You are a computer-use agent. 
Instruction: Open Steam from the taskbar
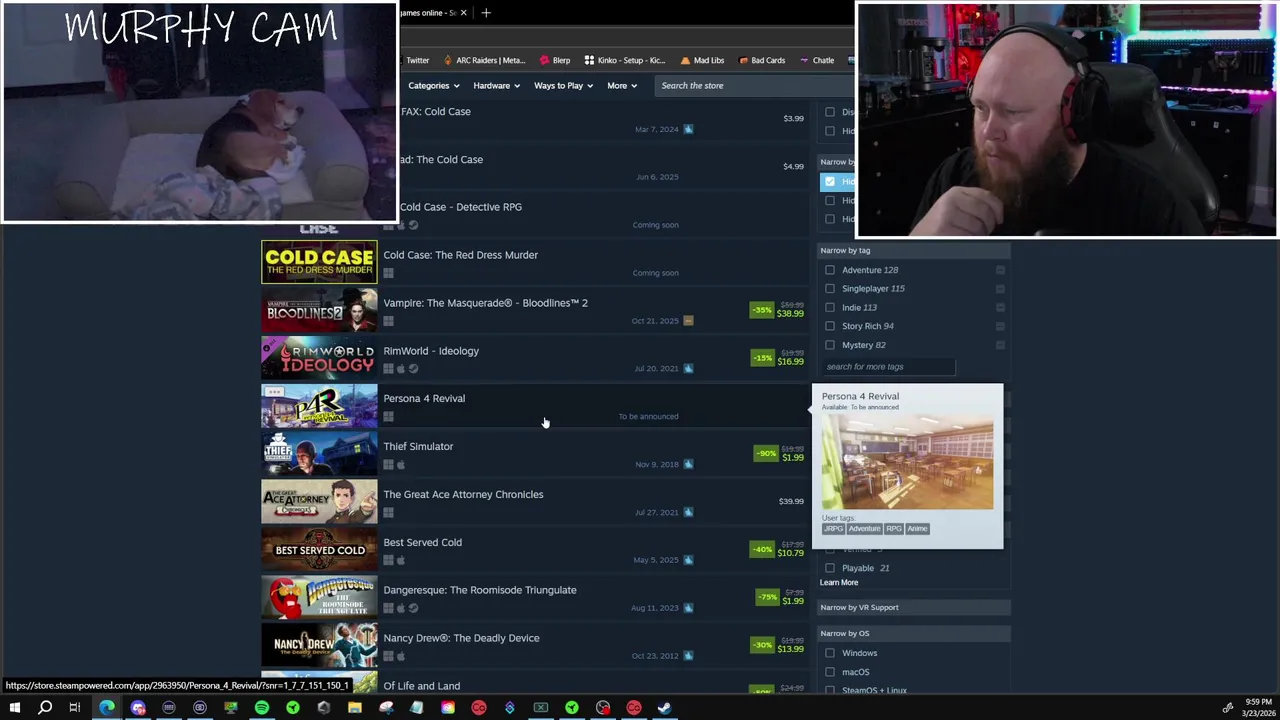coord(664,708)
